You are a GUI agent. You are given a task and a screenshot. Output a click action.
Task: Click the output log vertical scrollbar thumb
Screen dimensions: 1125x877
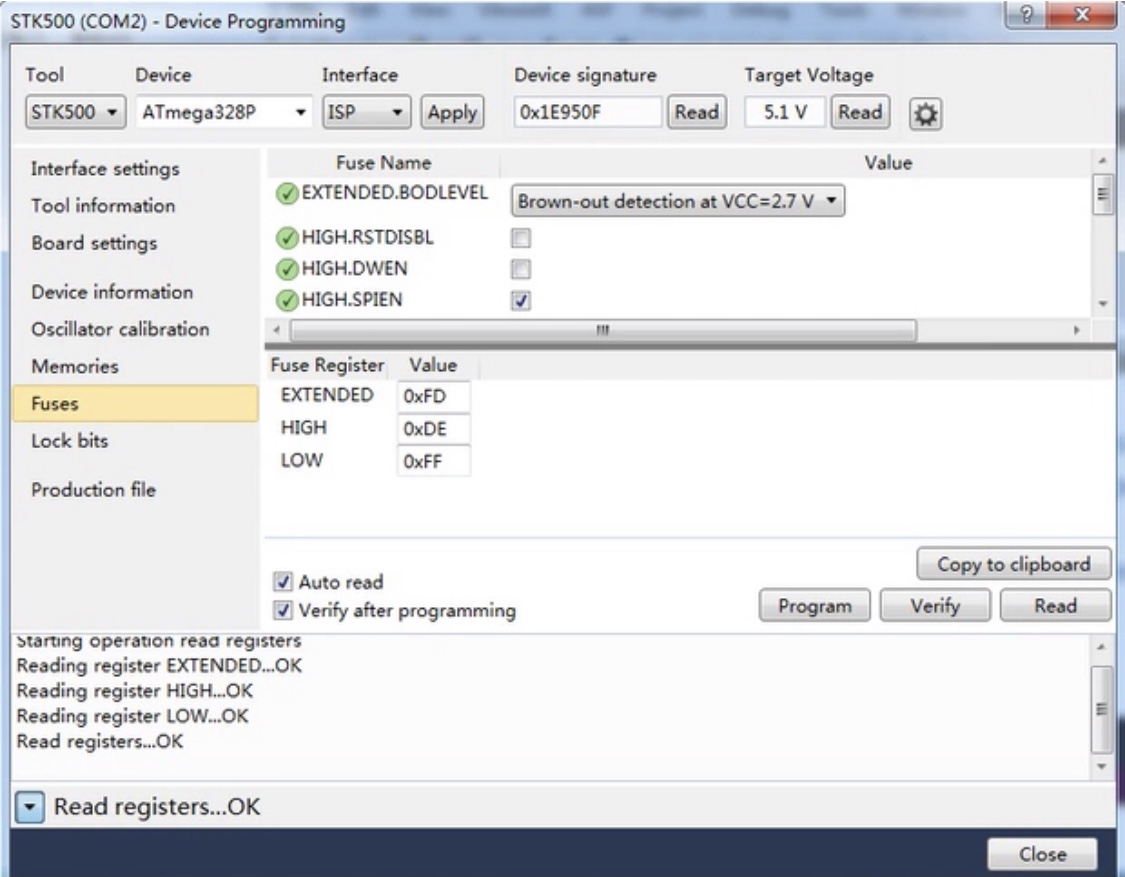(1101, 709)
